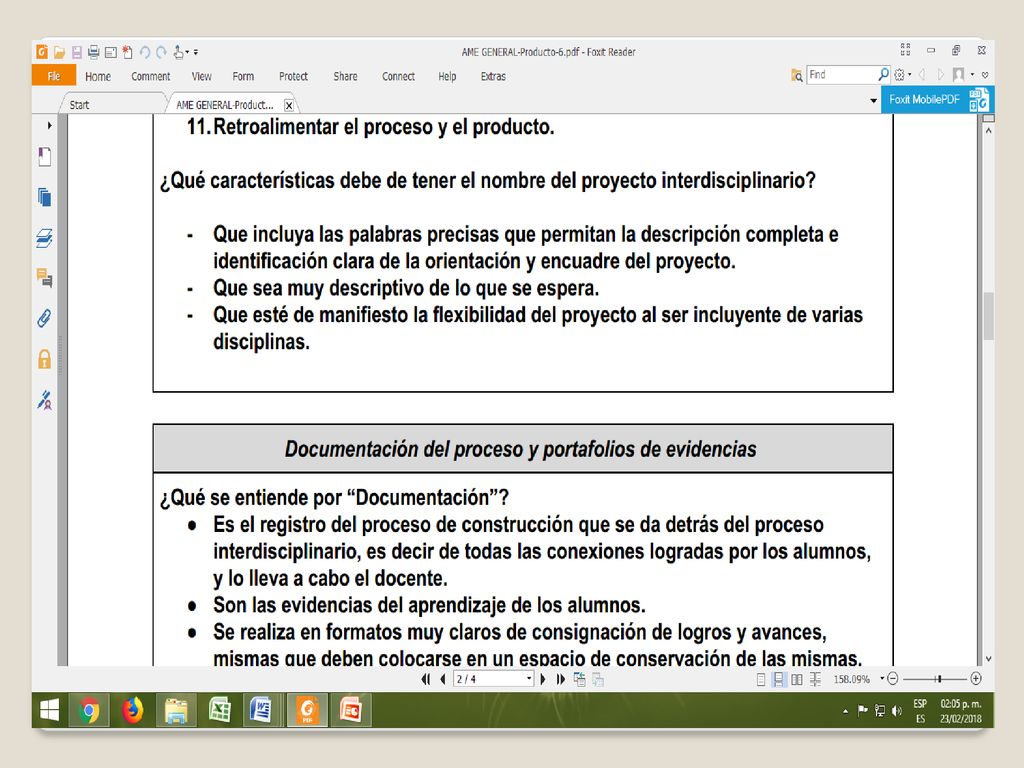Viewport: 1024px width, 768px height.
Task: Click the scroll up arrow
Action: click(x=989, y=131)
